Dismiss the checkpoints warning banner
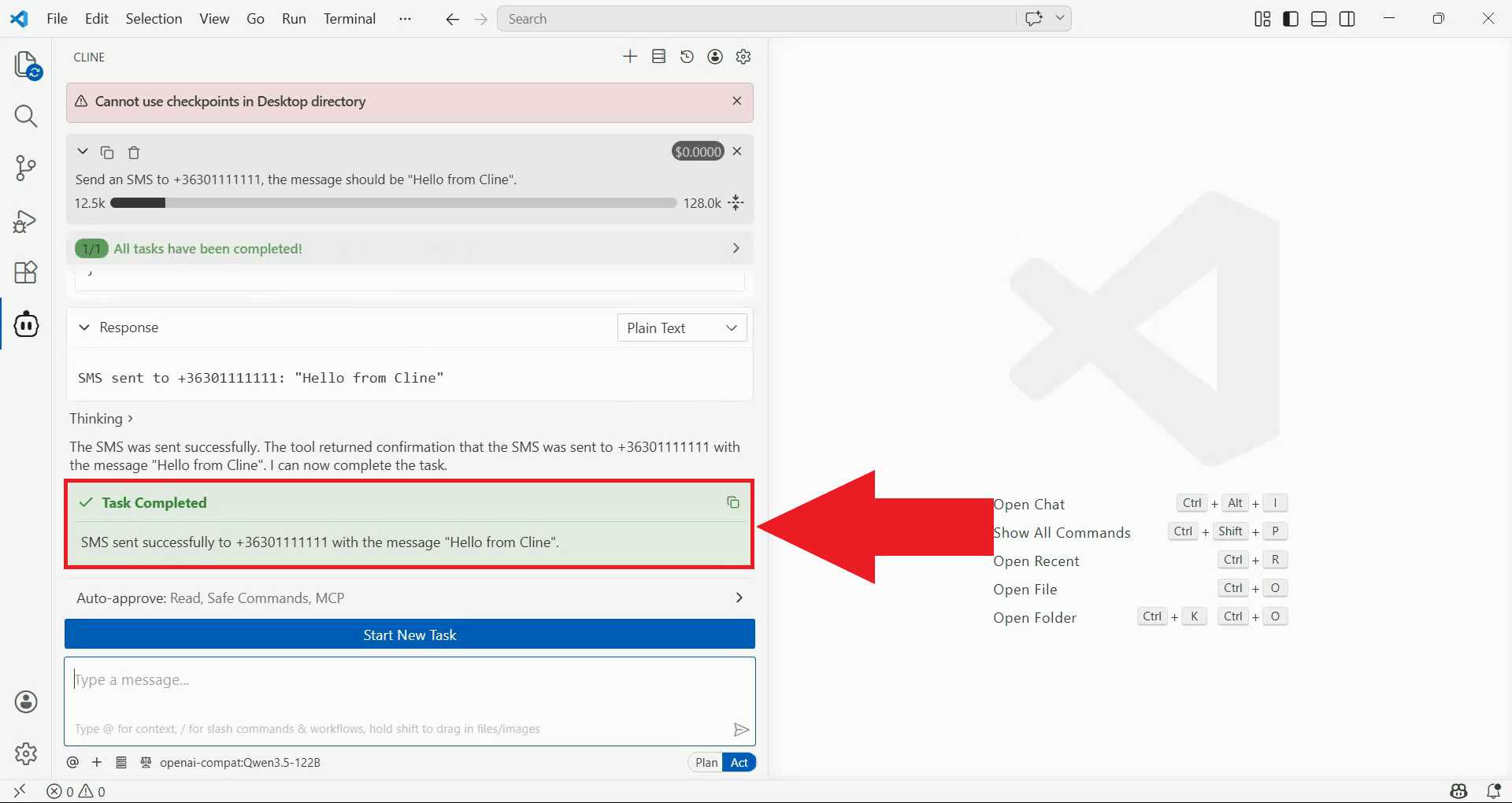The image size is (1512, 803). (737, 101)
